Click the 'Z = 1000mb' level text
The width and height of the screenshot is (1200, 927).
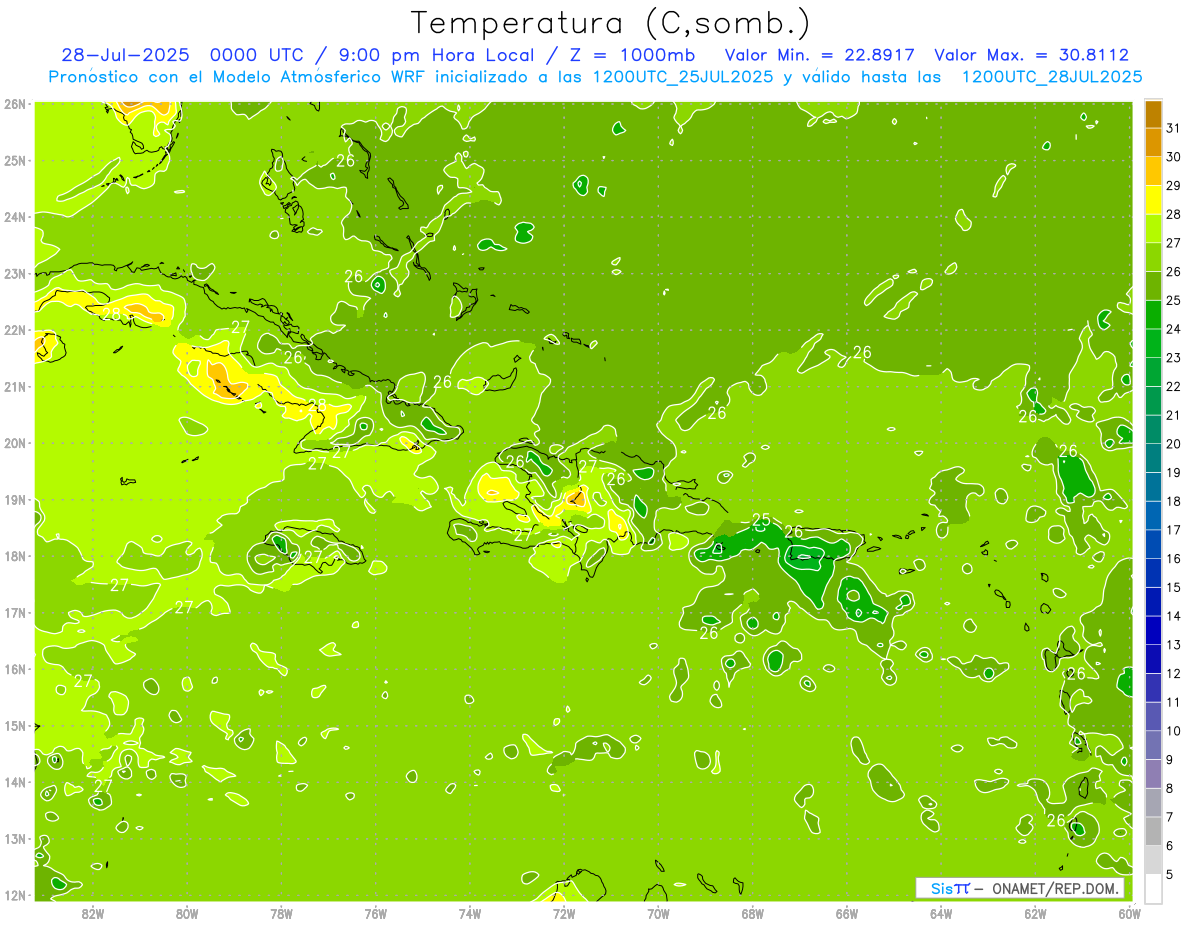click(x=630, y=55)
